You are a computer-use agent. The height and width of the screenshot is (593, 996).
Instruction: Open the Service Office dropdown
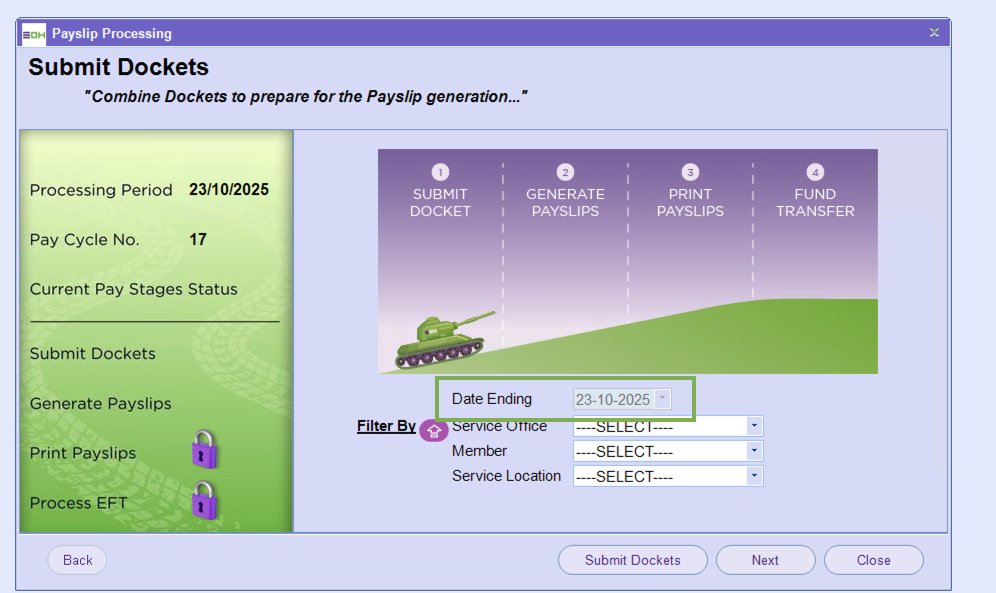[753, 426]
